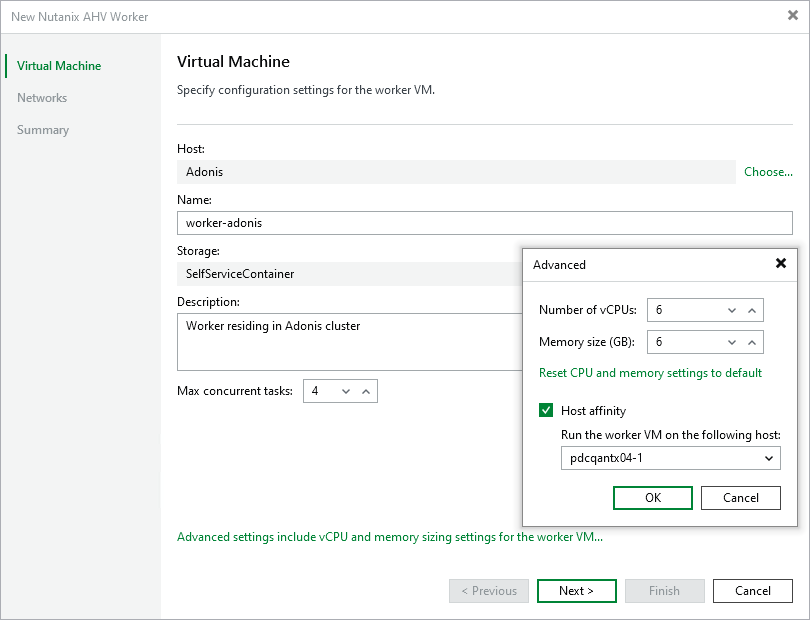The image size is (810, 620).
Task: Decrease the Memory size (GB) value
Action: coord(731,343)
